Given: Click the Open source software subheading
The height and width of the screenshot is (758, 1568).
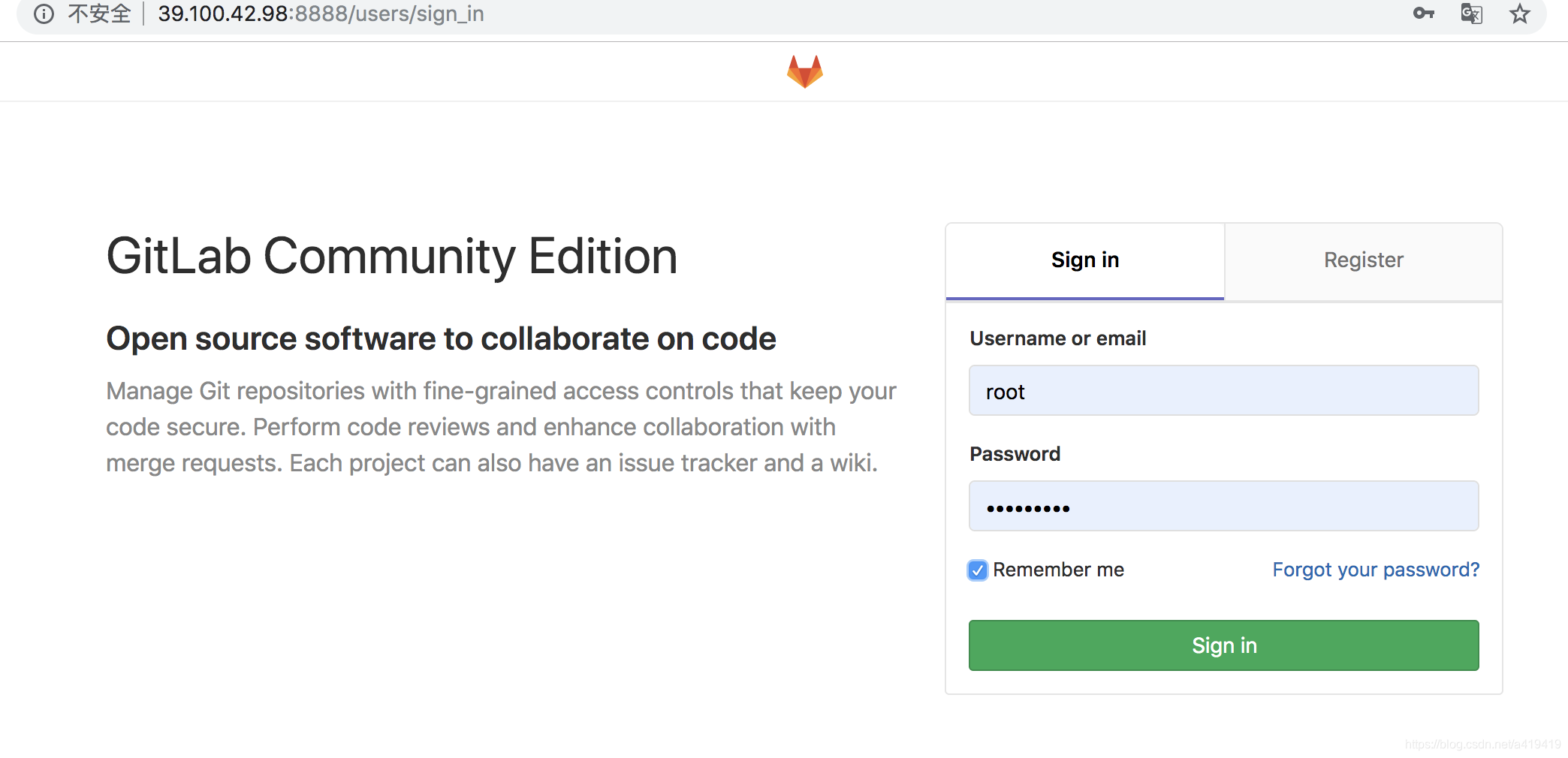Looking at the screenshot, I should [442, 338].
